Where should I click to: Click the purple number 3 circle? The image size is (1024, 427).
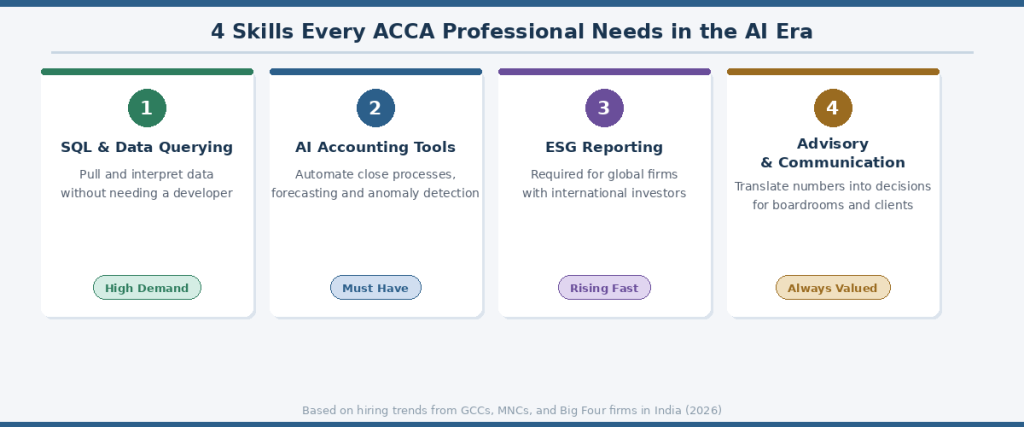[604, 108]
